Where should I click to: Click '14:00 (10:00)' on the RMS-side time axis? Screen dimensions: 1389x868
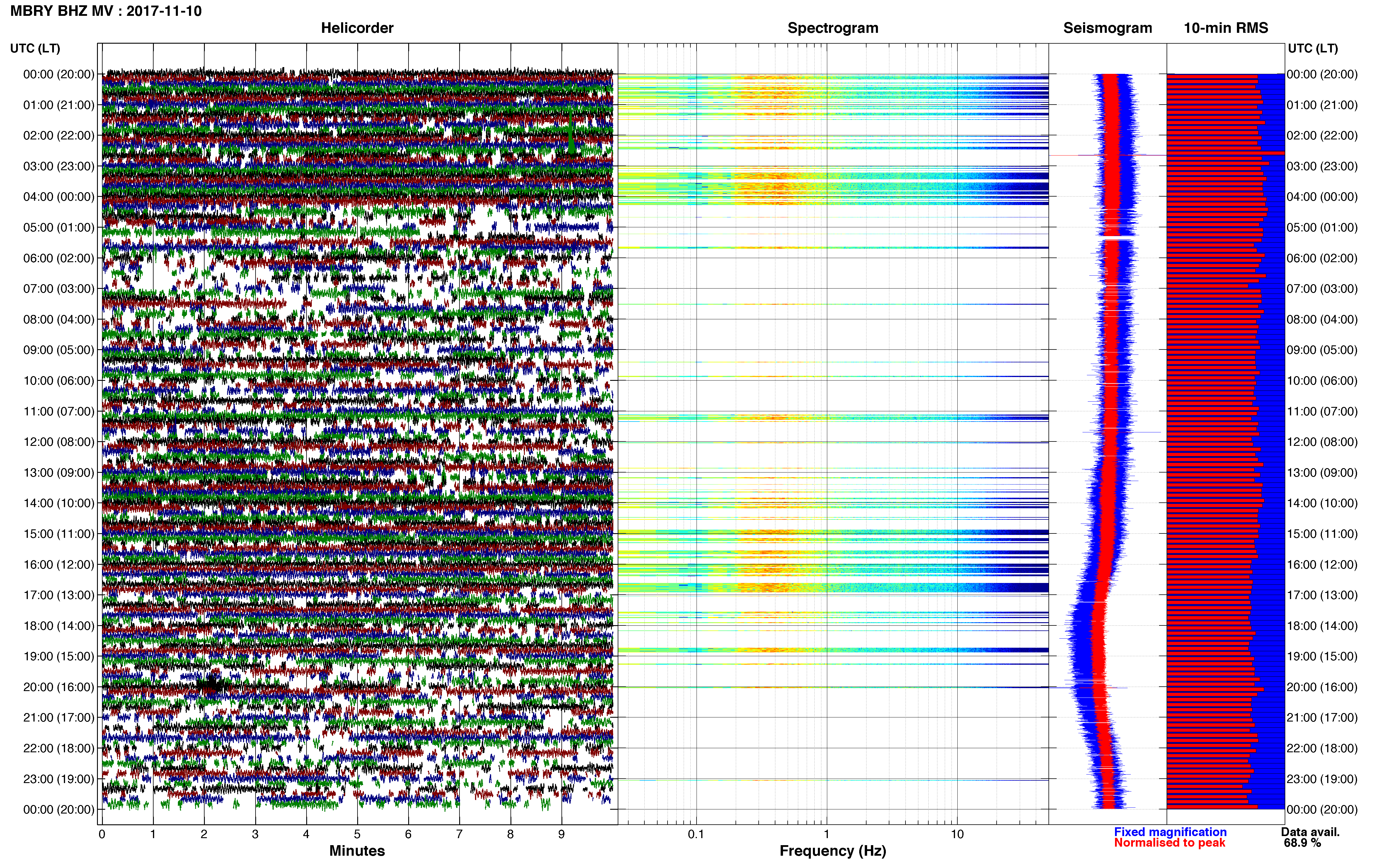point(1322,503)
